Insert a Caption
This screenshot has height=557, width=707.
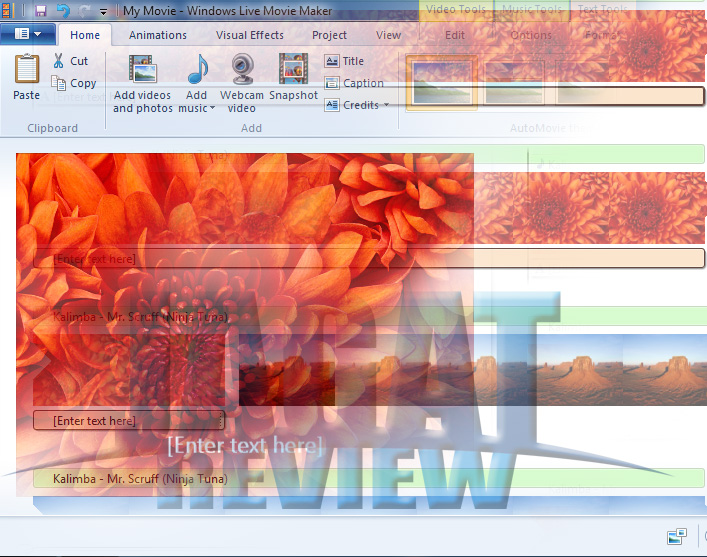[354, 83]
